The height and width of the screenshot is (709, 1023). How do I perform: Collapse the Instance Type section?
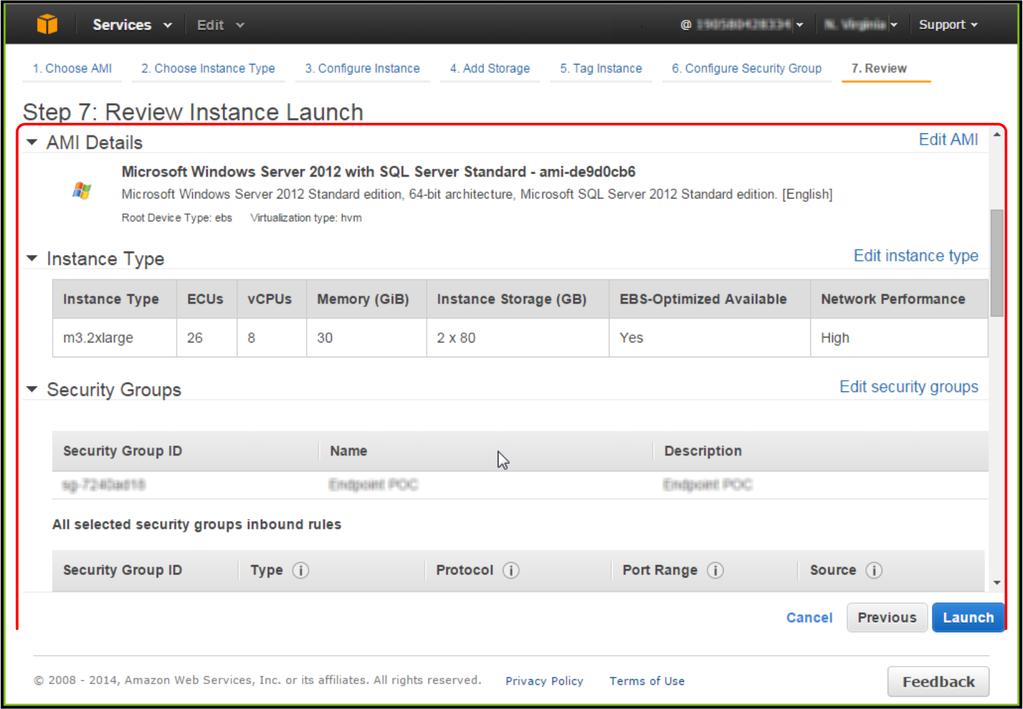point(32,258)
